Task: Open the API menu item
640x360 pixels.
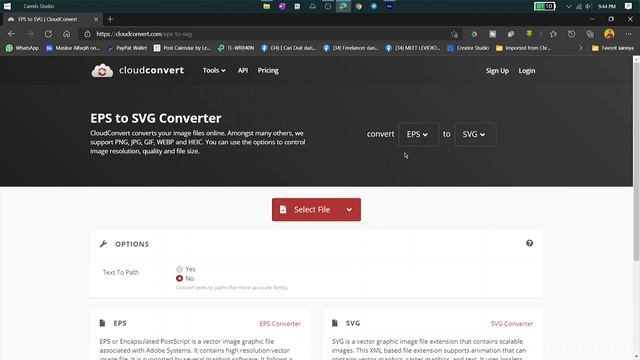Action: coord(243,71)
